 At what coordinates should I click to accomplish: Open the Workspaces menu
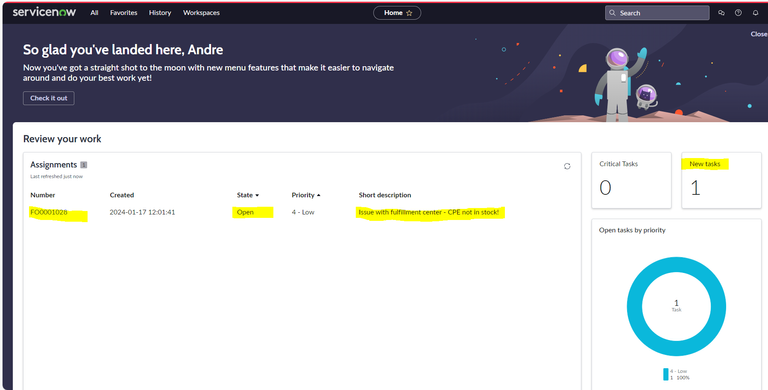pos(201,13)
